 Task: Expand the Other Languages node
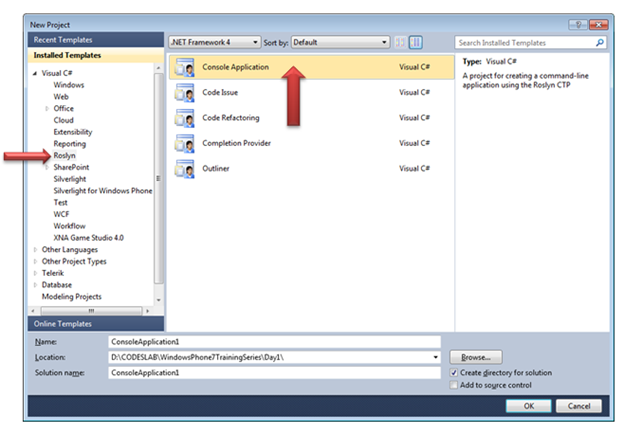click(35, 249)
